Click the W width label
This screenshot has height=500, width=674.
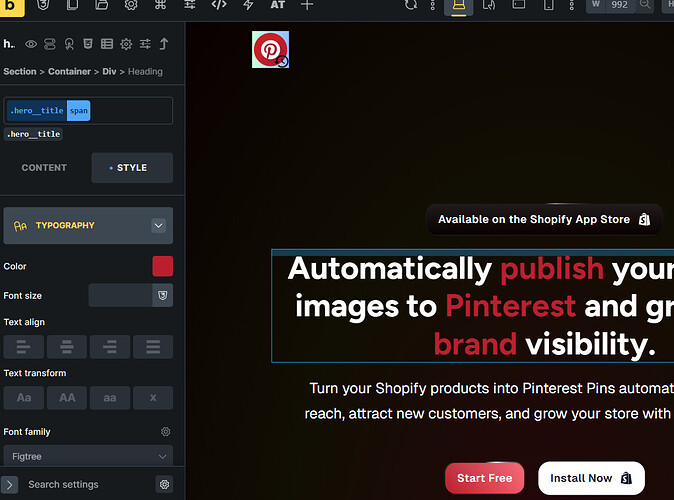coord(596,5)
